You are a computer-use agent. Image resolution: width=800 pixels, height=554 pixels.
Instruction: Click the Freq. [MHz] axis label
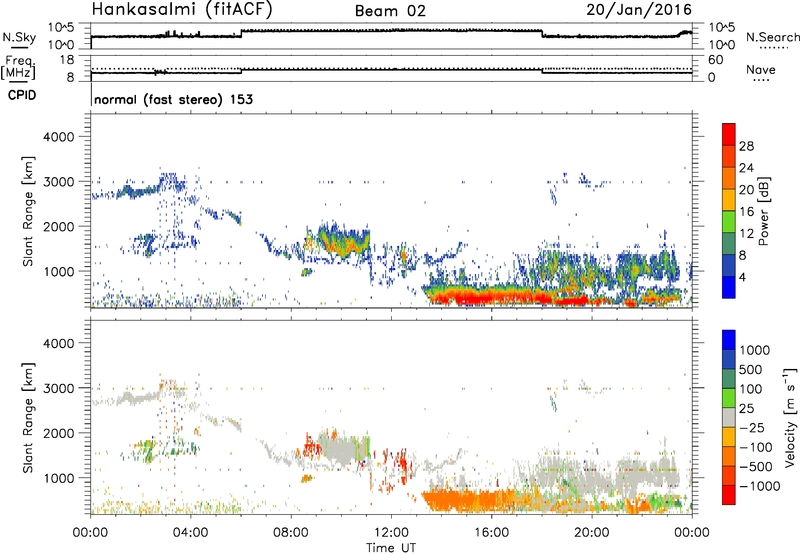[x=19, y=68]
